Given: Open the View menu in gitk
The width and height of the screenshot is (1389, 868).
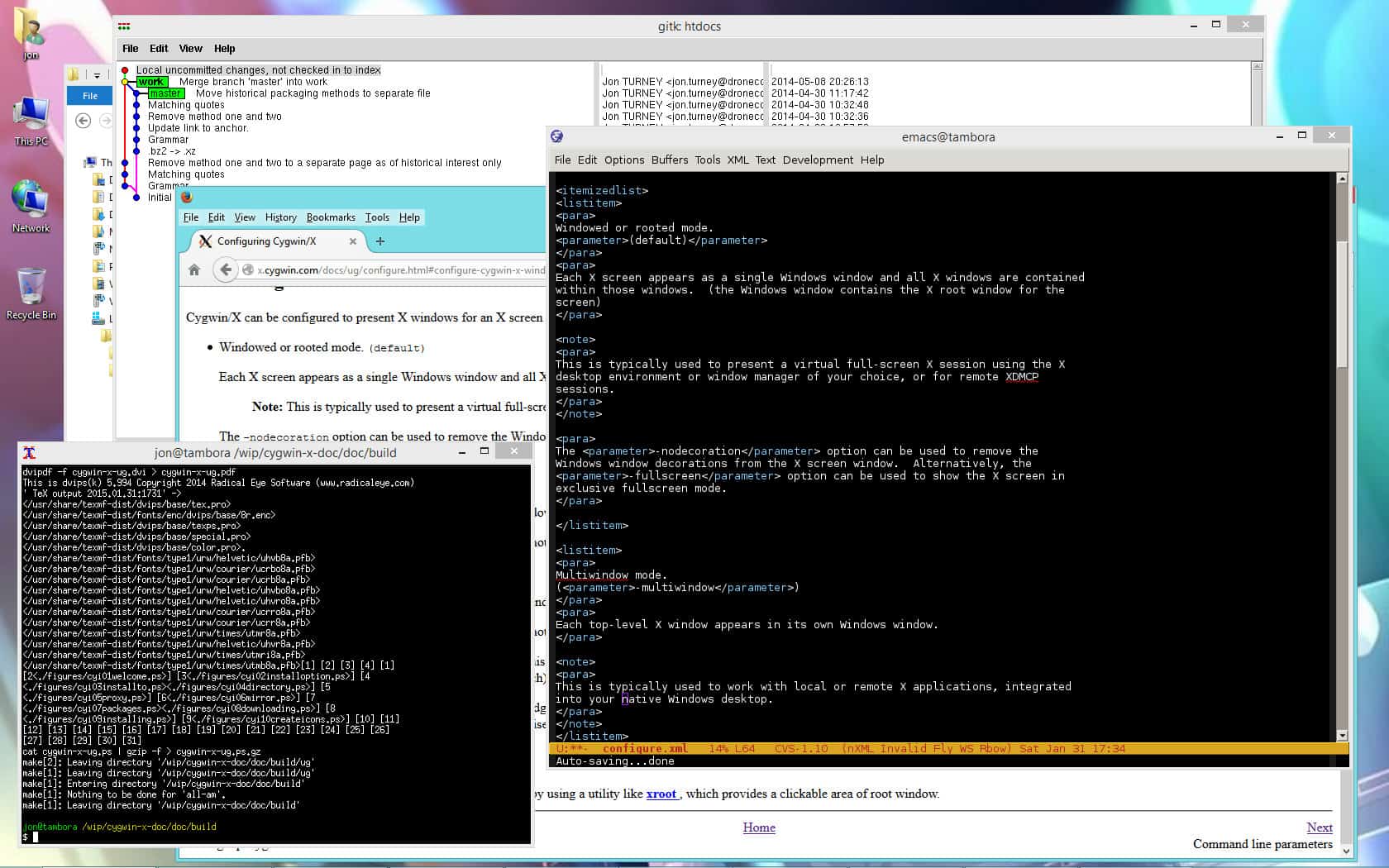Looking at the screenshot, I should (190, 49).
